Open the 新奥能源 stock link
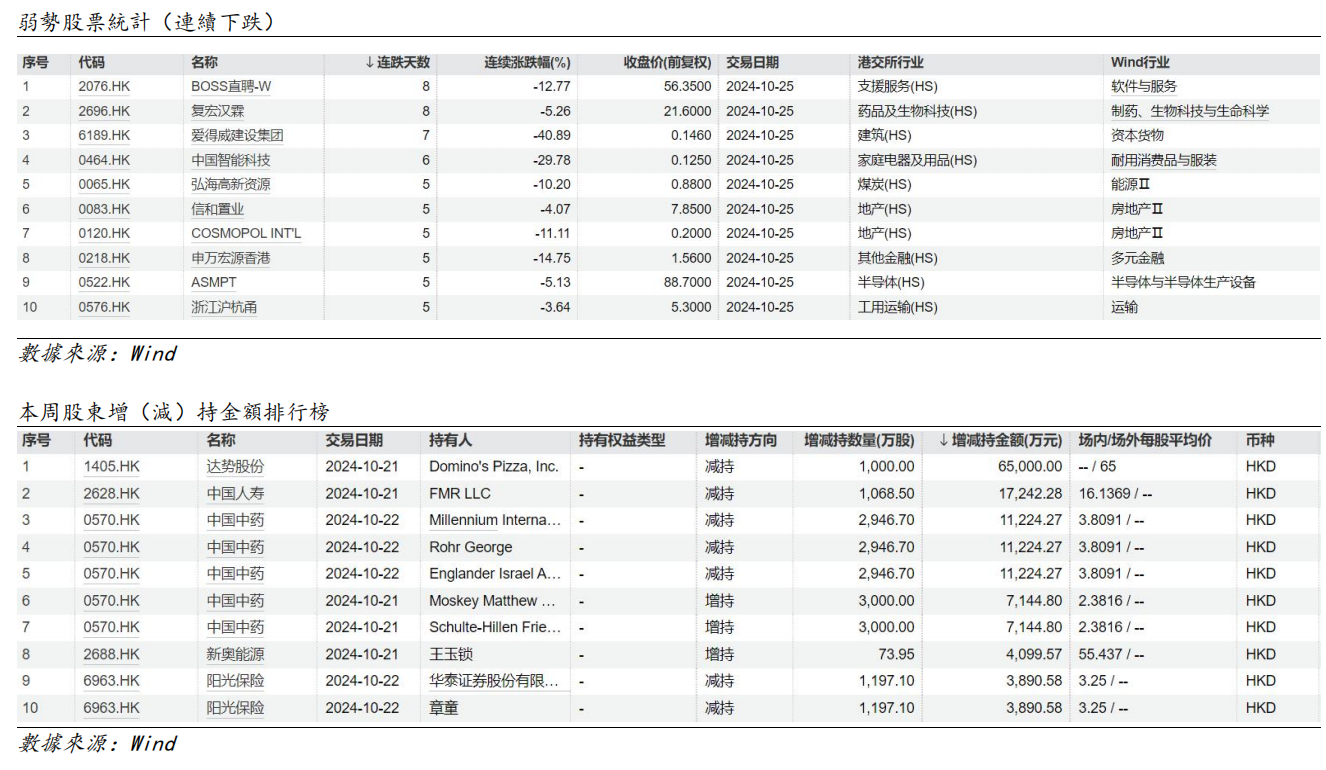Viewport: 1326px width, 770px height. (x=235, y=654)
